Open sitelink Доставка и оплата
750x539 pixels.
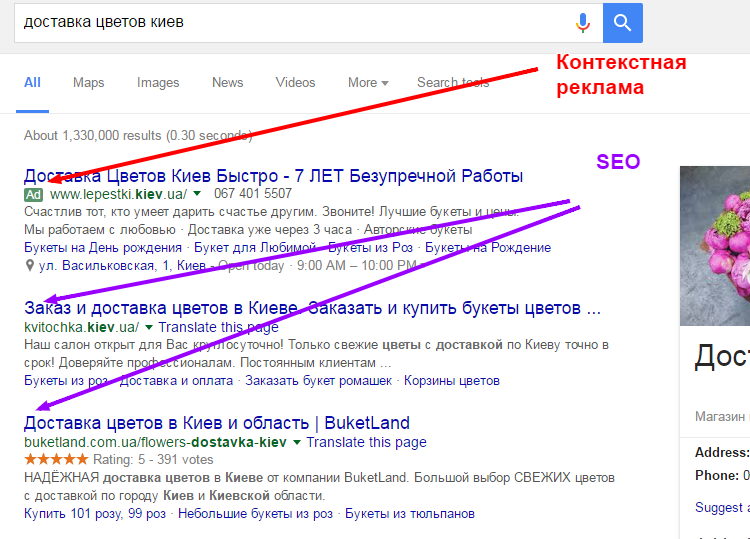176,381
